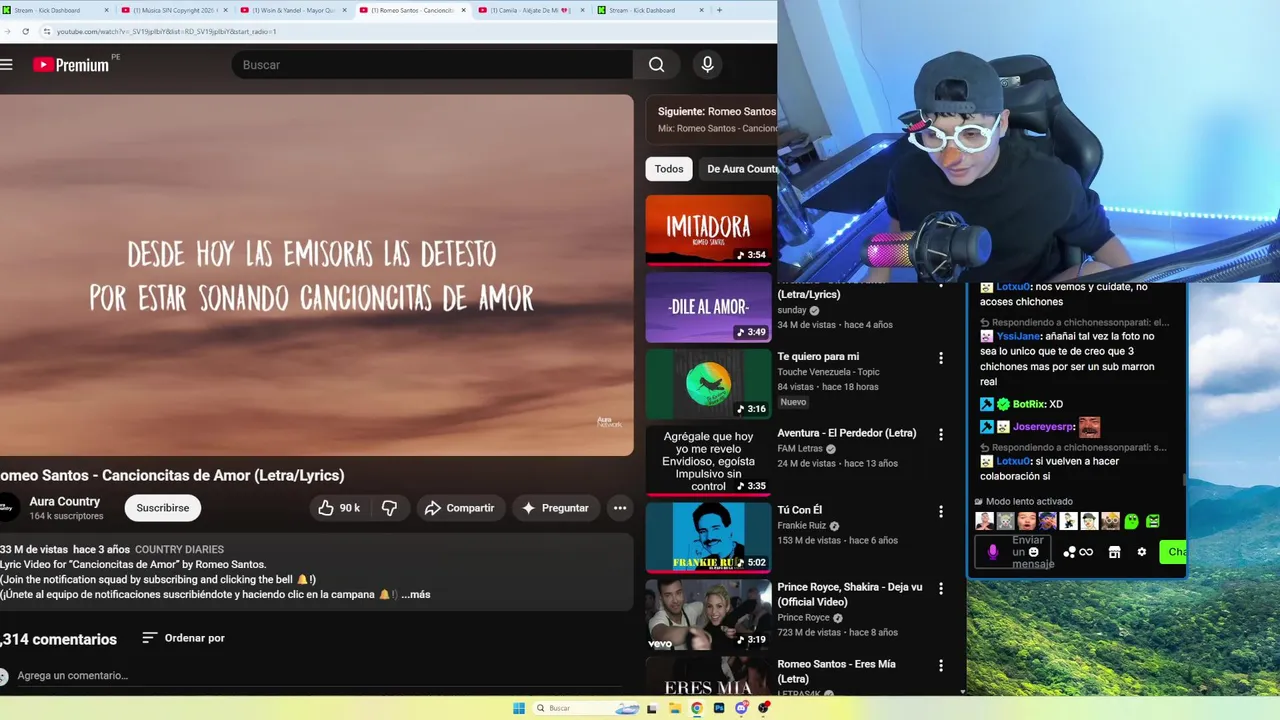Select the Todos filter chip
The height and width of the screenshot is (720, 1280).
point(669,169)
